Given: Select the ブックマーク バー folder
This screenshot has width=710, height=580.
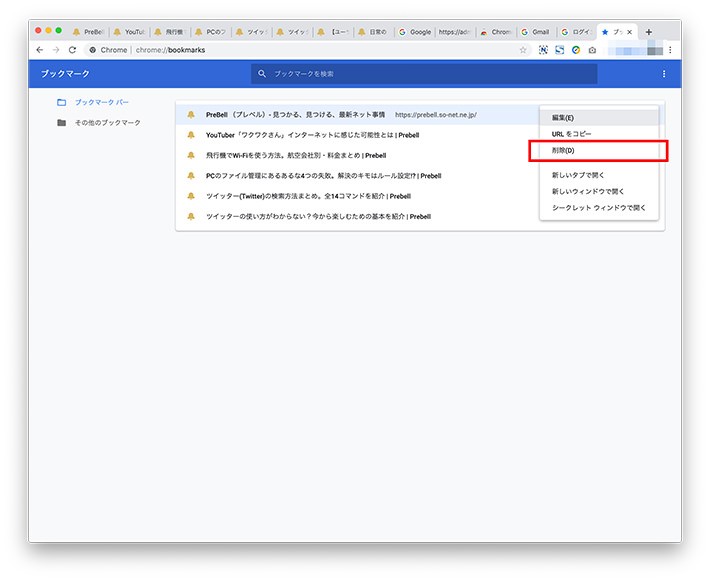Looking at the screenshot, I should coord(101,102).
